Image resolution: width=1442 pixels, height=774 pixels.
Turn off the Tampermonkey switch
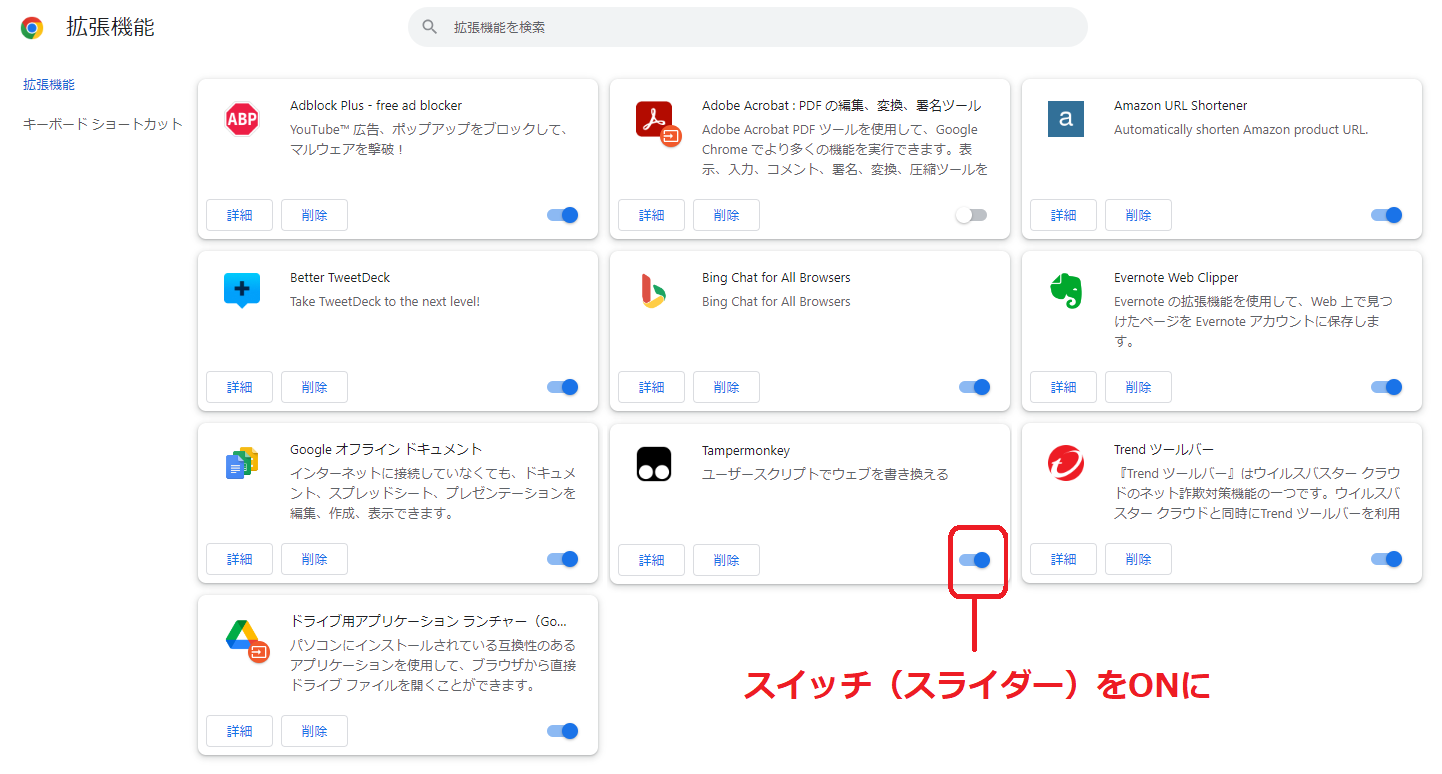975,560
